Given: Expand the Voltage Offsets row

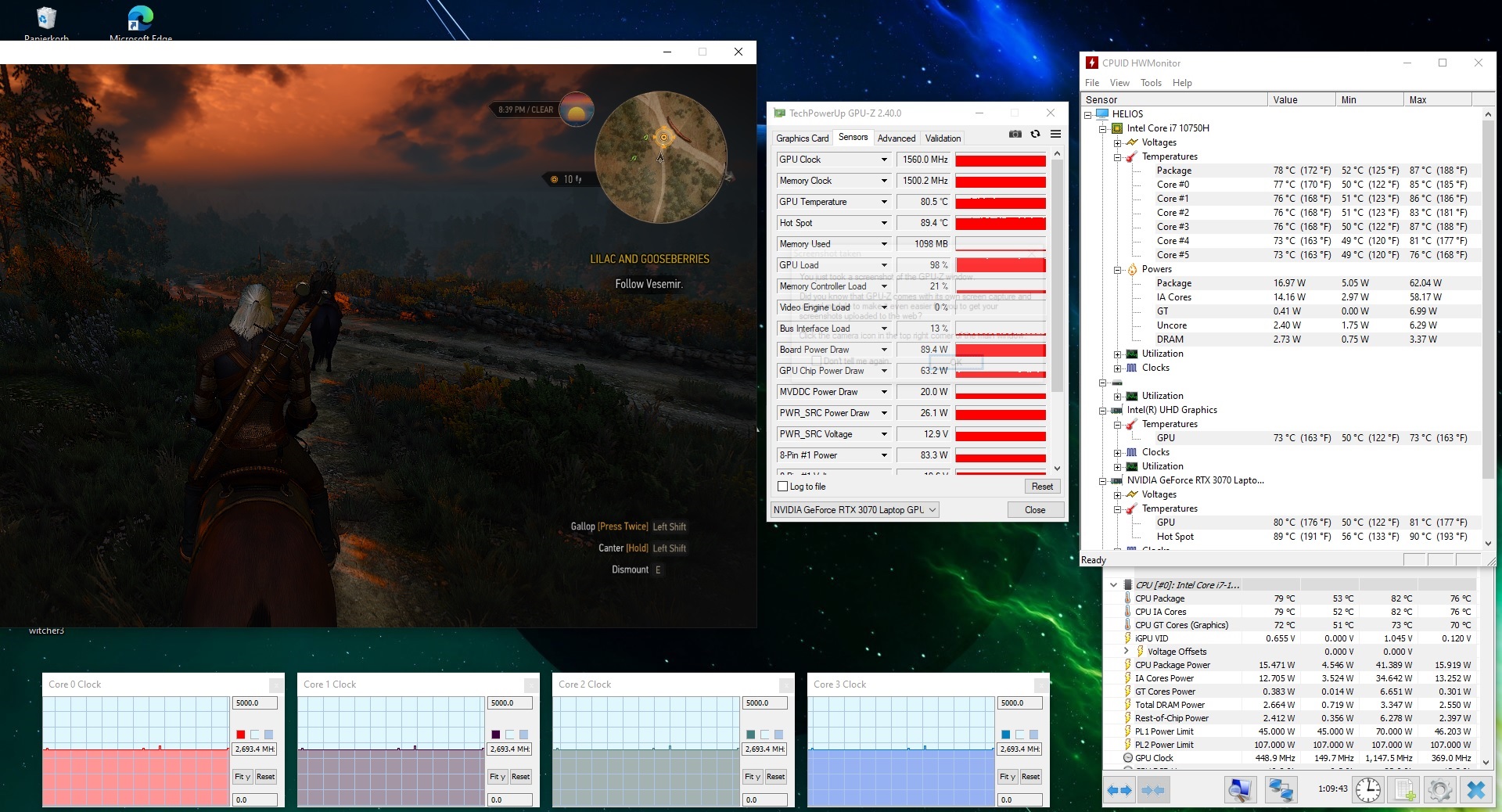Looking at the screenshot, I should point(1126,652).
